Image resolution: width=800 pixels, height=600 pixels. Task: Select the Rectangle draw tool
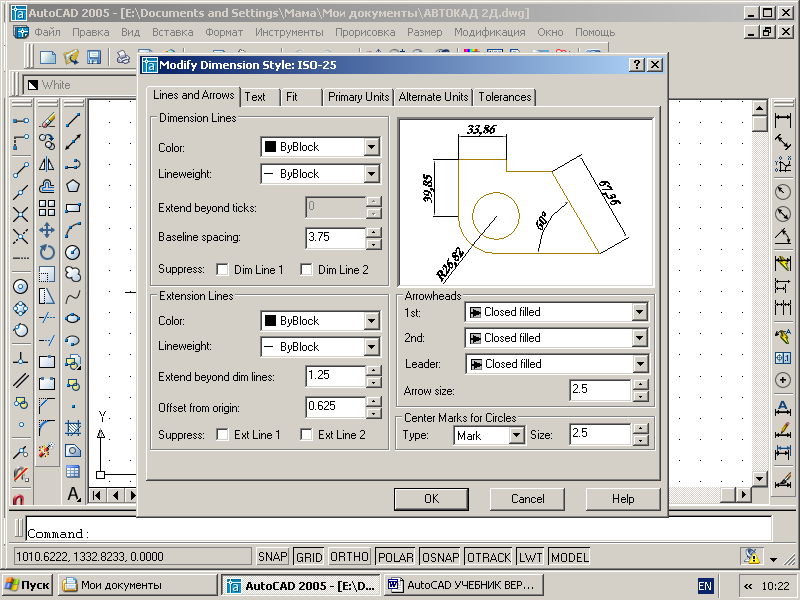tap(73, 208)
